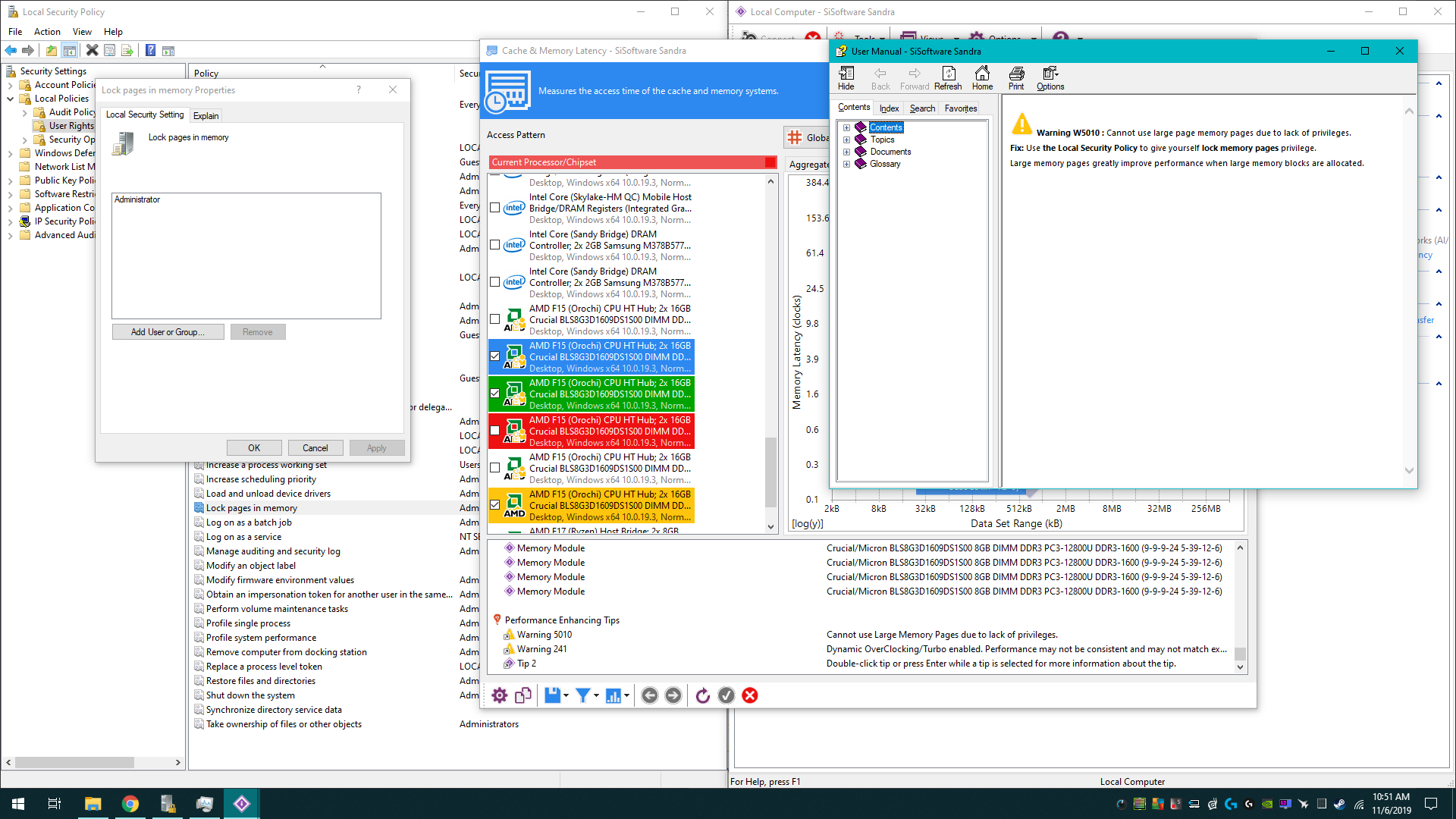The height and width of the screenshot is (819, 1456).
Task: Go Home in User Manual toolbar
Action: point(982,78)
